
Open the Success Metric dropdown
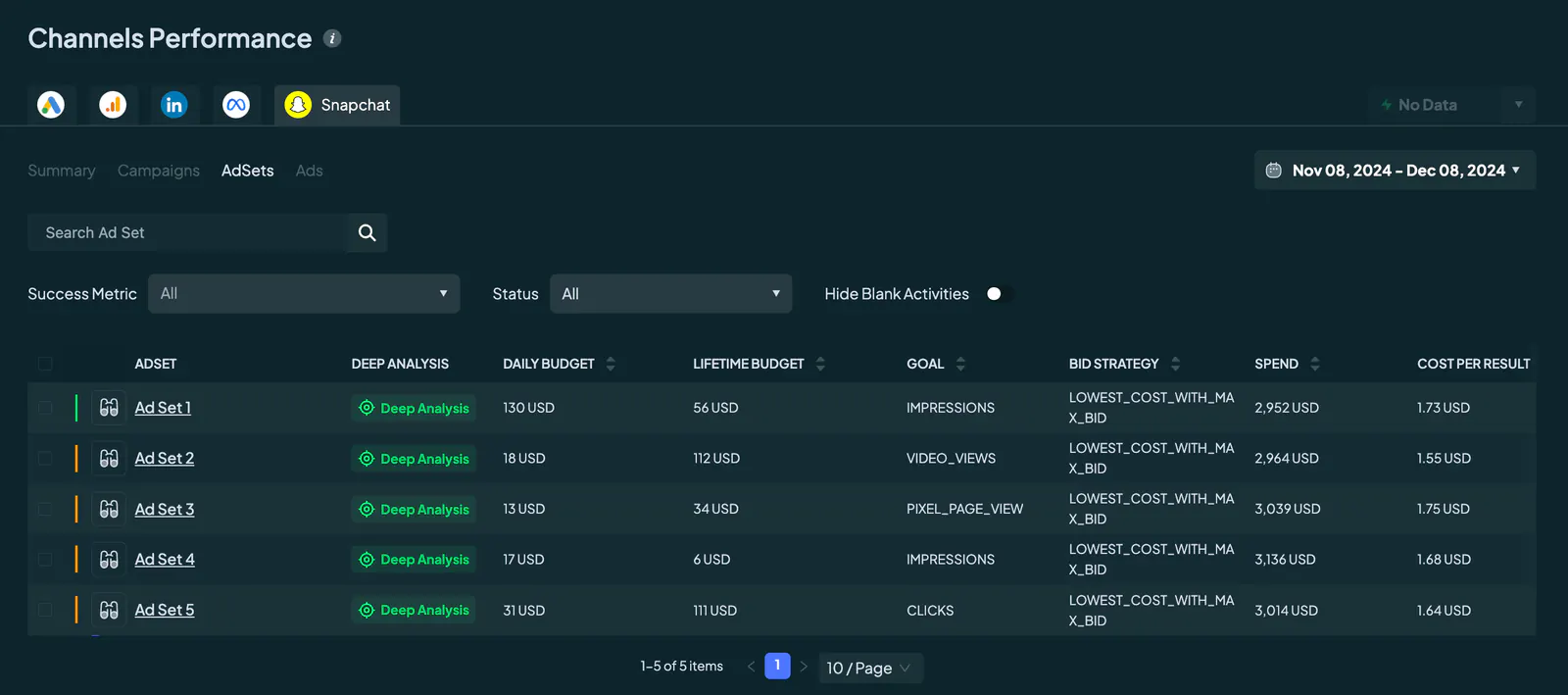304,294
